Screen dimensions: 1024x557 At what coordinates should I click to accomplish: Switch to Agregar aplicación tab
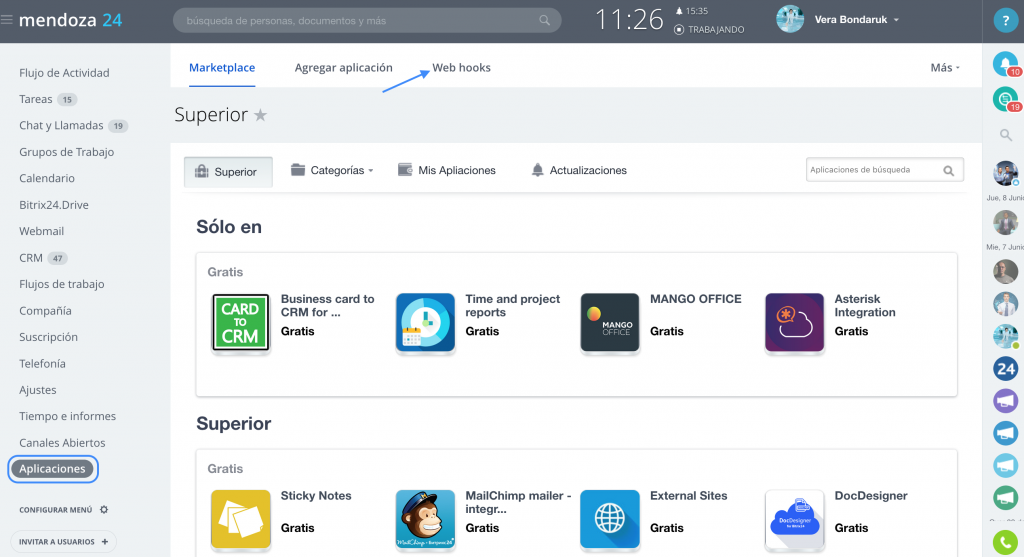pyautogui.click(x=344, y=67)
